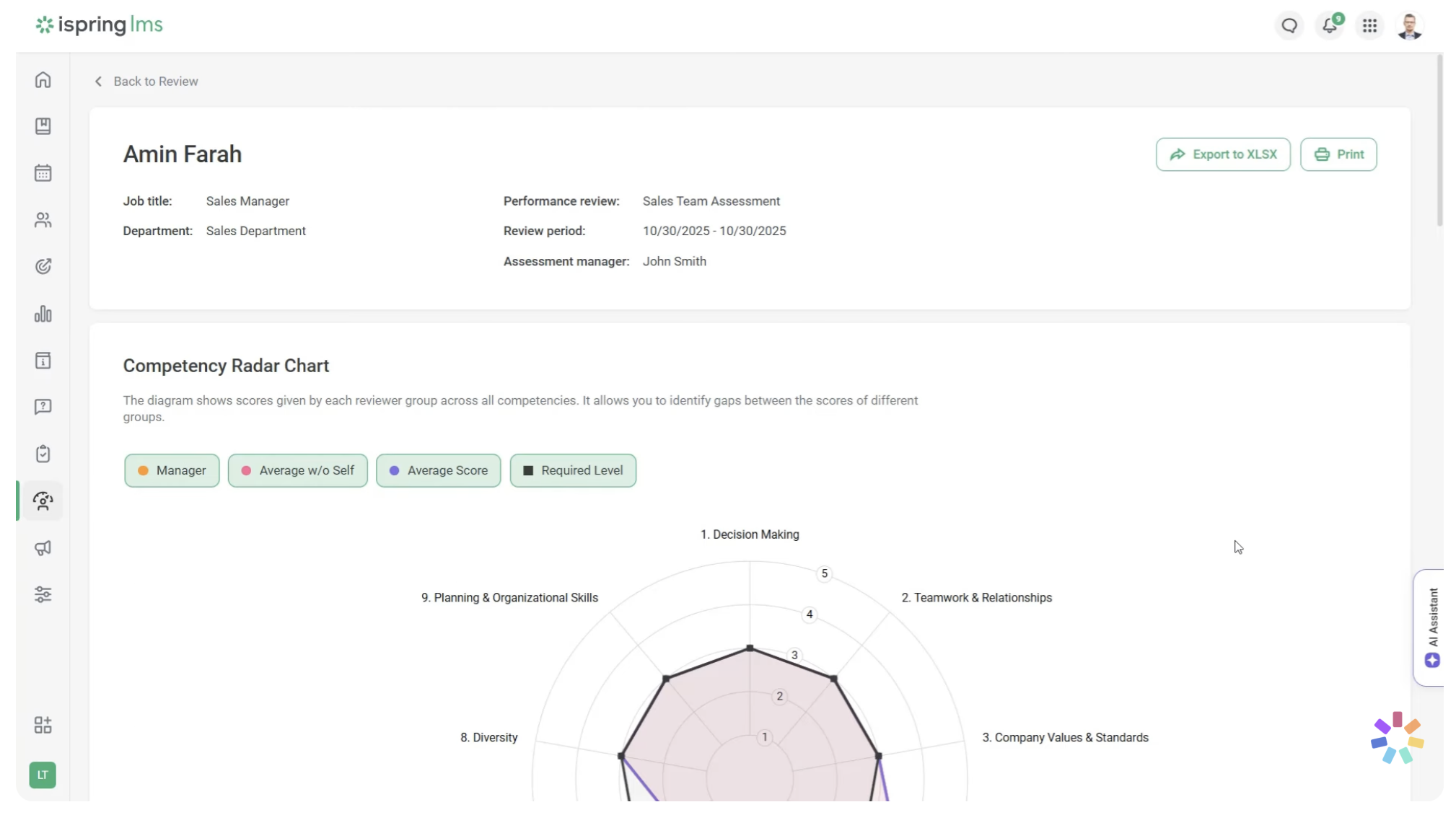The width and height of the screenshot is (1456, 815).
Task: Open the AI Assistant side tab
Action: tap(1430, 627)
